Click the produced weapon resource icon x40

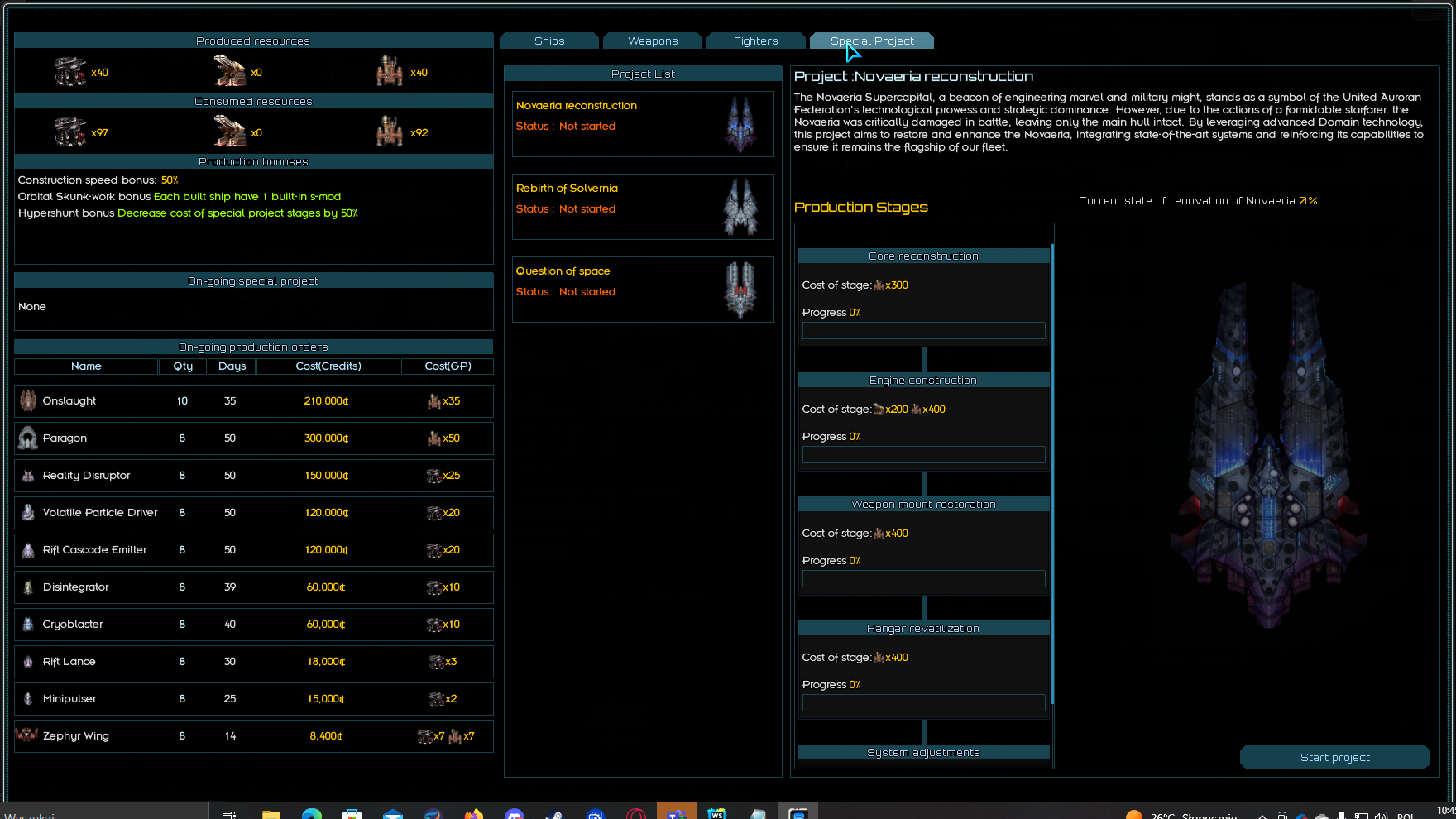coord(70,72)
